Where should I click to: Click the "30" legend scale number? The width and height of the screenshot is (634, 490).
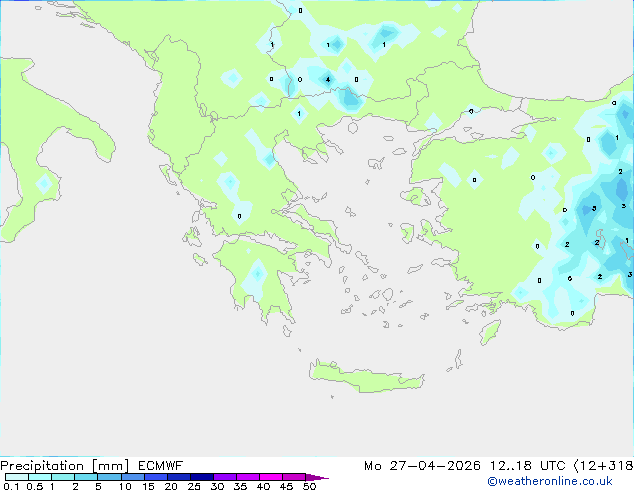coord(217,486)
